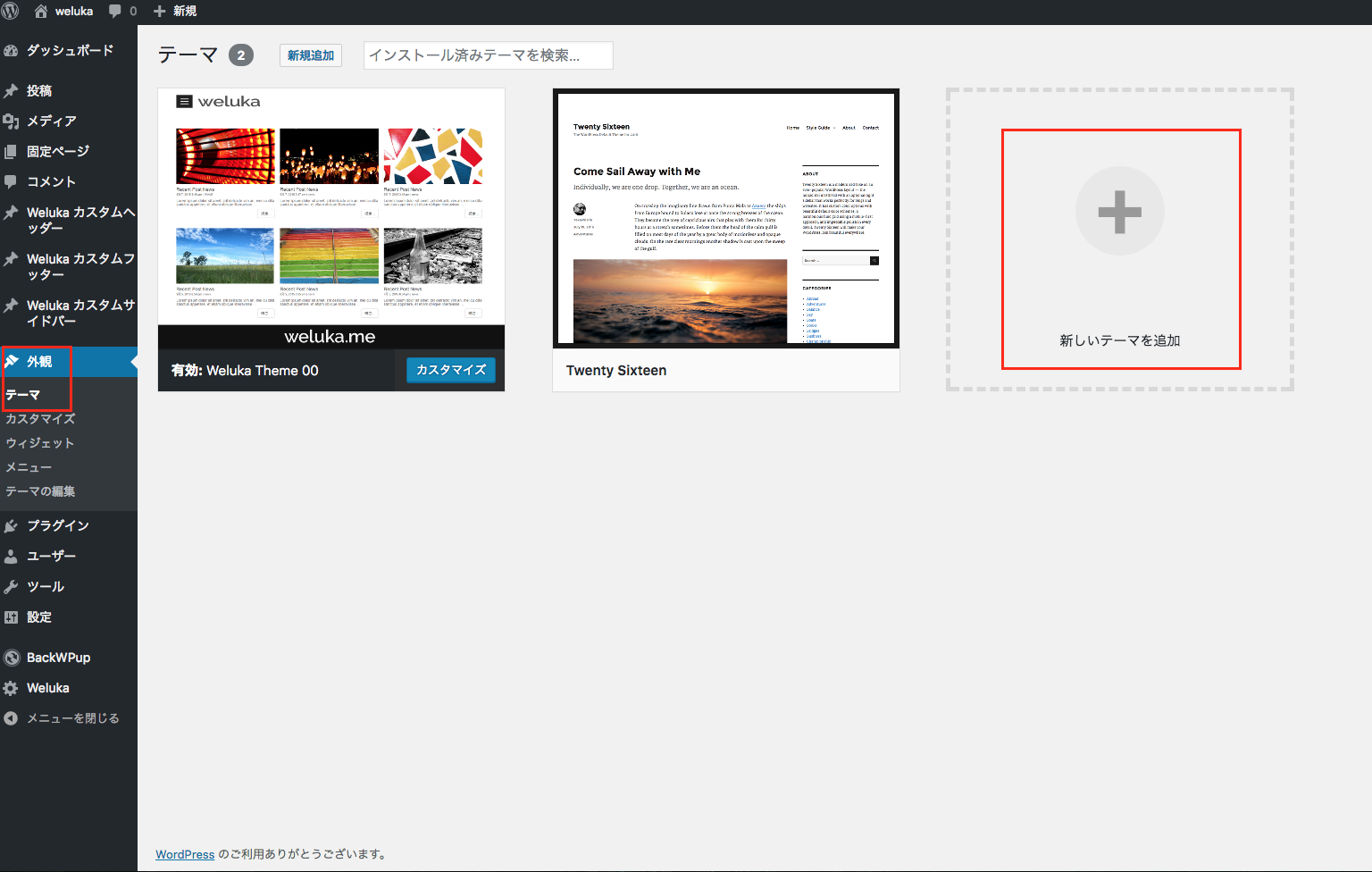
Task: Focus the installed themes search field
Action: pos(489,55)
